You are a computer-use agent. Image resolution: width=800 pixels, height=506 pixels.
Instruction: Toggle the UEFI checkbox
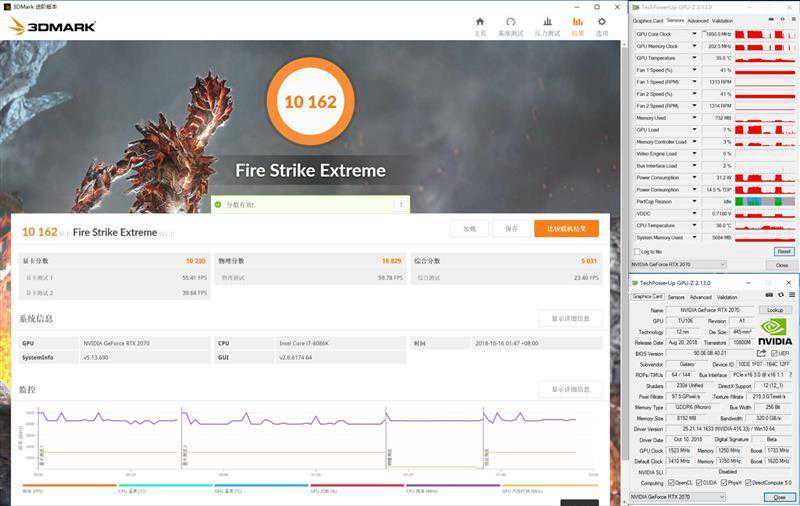[x=775, y=353]
